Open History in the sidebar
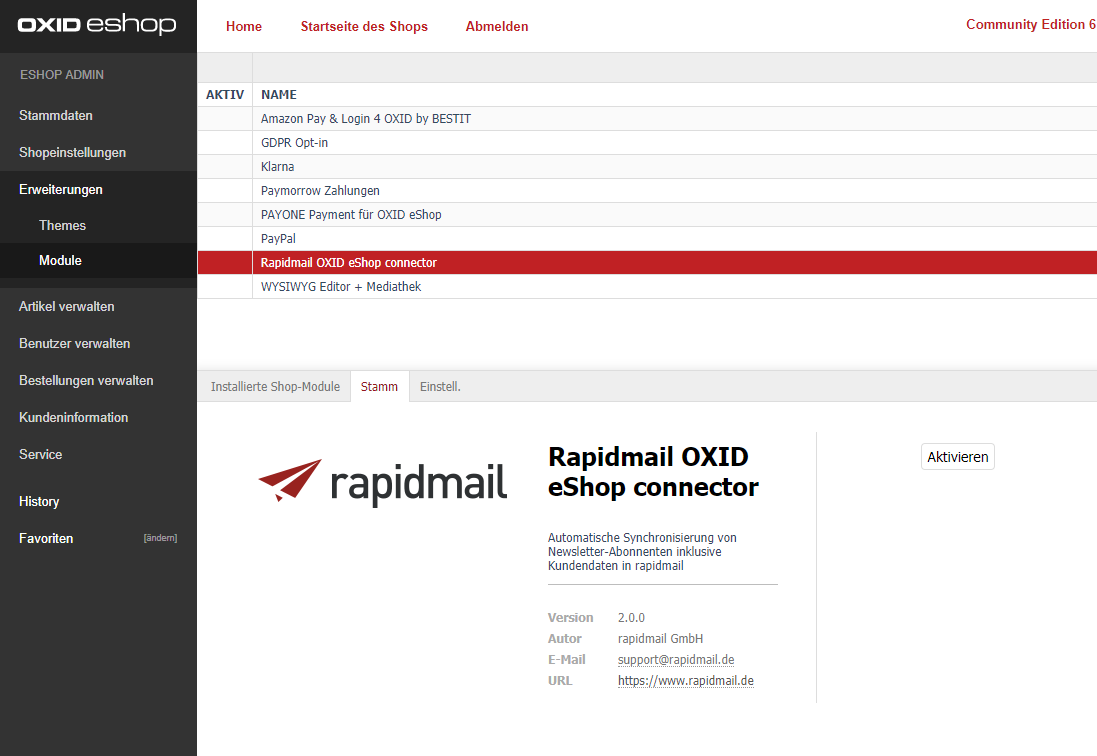 (39, 501)
